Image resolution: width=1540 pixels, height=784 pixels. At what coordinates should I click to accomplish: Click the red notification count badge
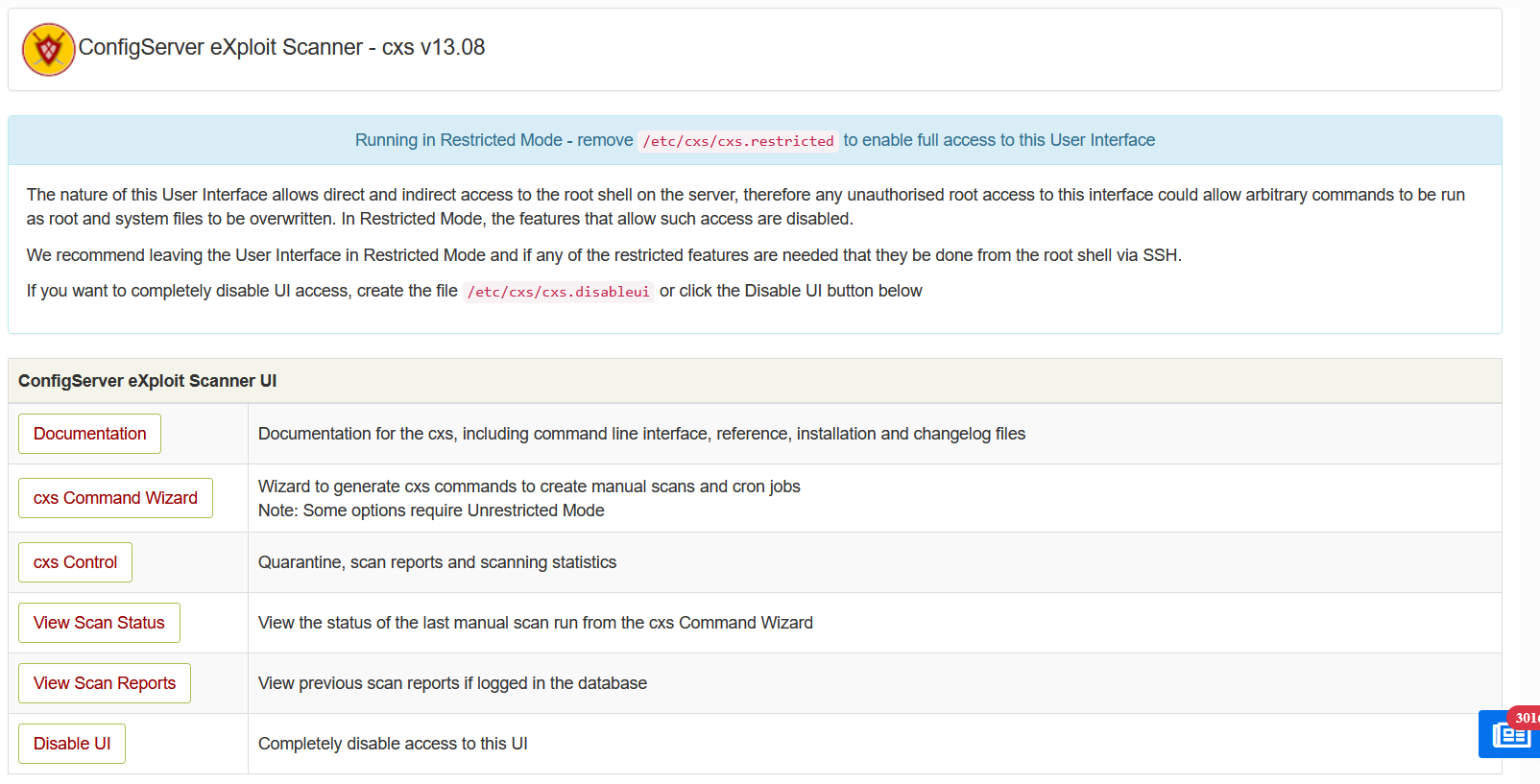(x=1527, y=718)
